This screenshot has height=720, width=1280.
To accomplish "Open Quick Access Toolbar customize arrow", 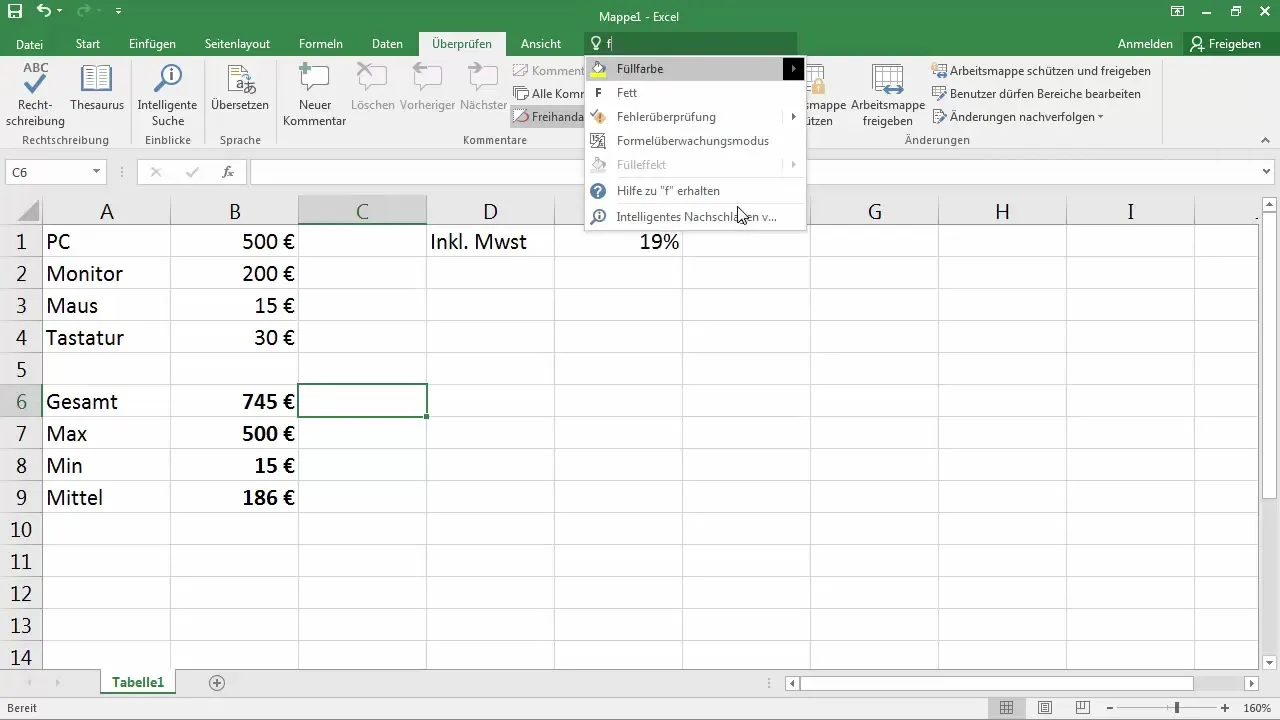I will click(119, 13).
